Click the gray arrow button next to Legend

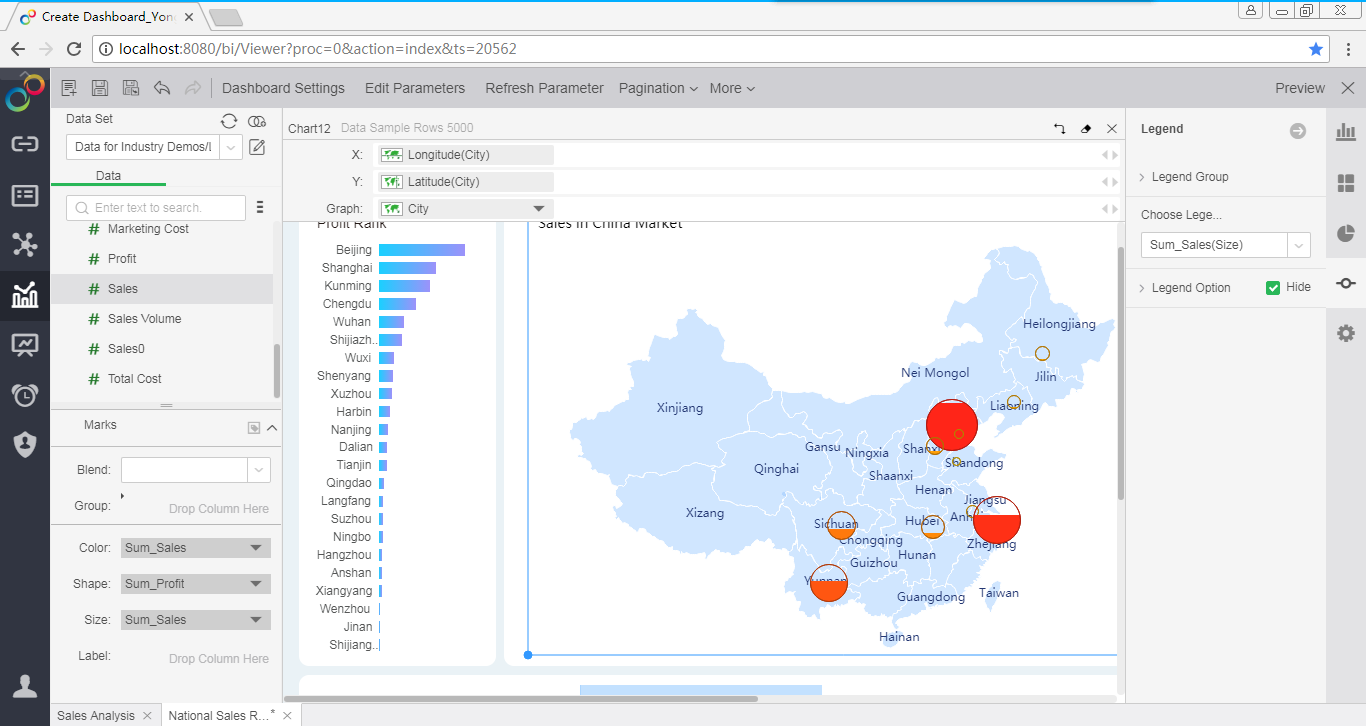pos(1298,131)
